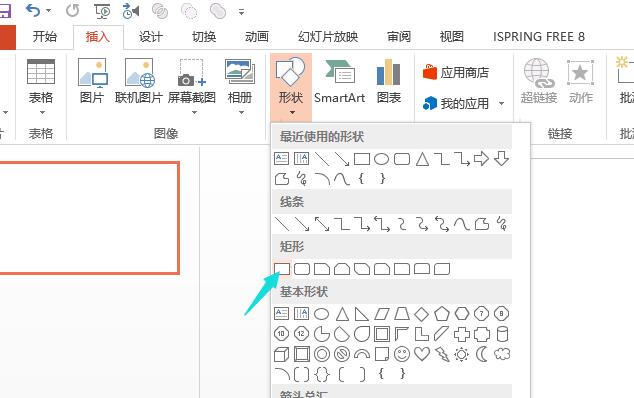Click the 超链接 hyperlink button
This screenshot has width=634, height=398.
click(539, 81)
